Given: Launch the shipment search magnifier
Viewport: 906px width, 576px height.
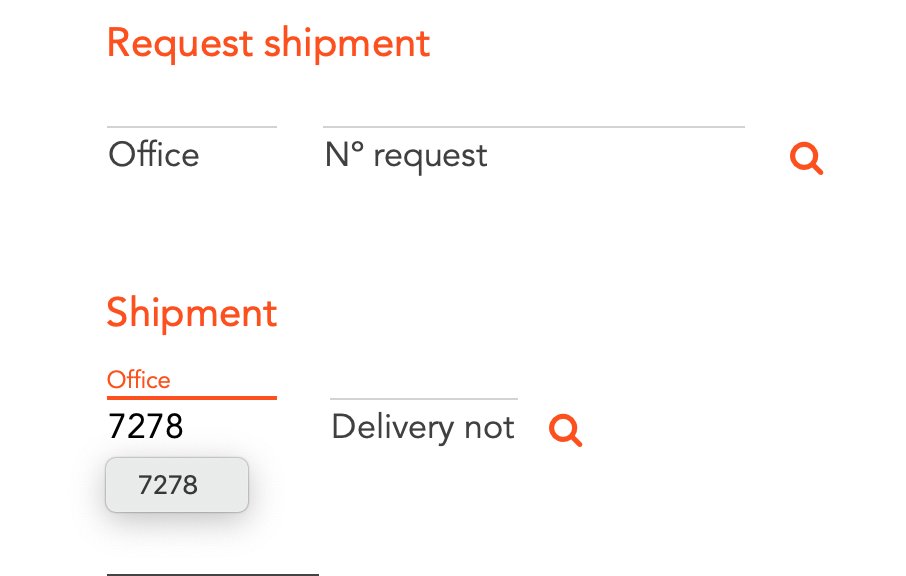Looking at the screenshot, I should (x=565, y=430).
